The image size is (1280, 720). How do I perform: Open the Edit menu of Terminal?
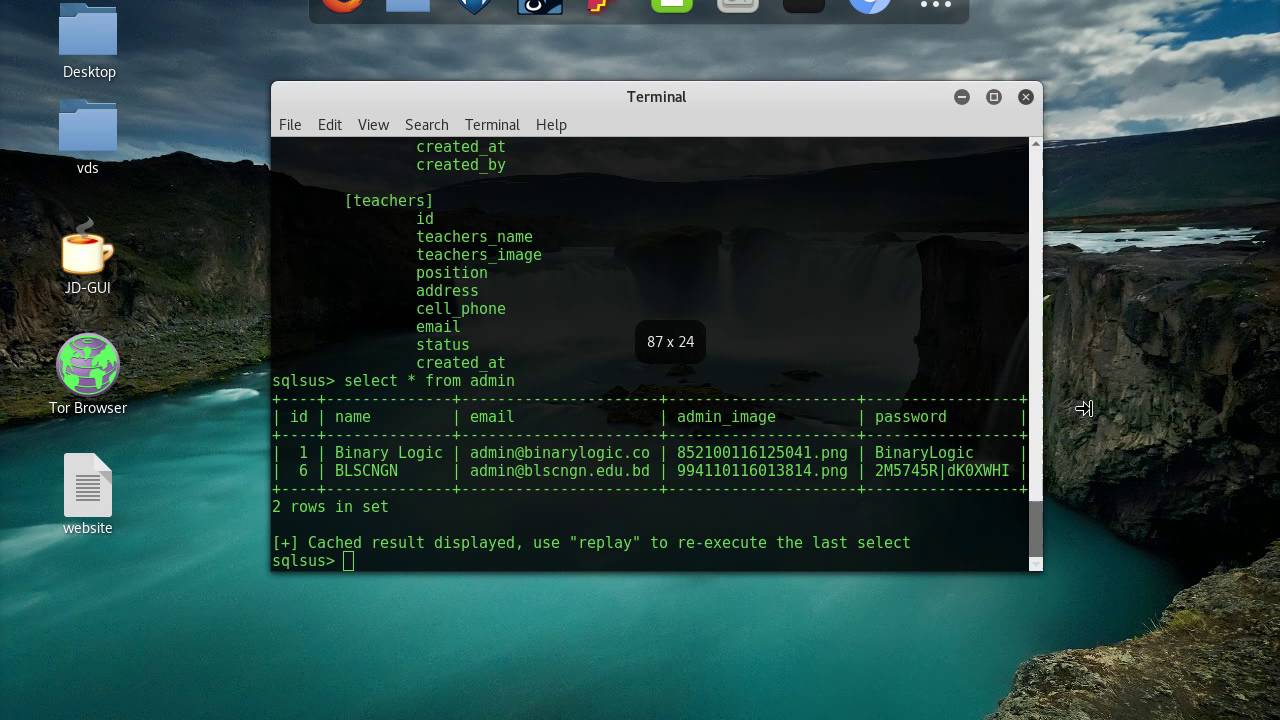[x=329, y=124]
